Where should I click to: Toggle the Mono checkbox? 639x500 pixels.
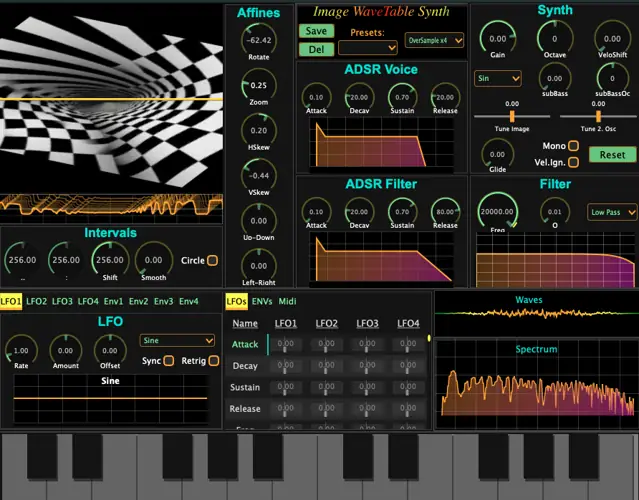(x=573, y=146)
